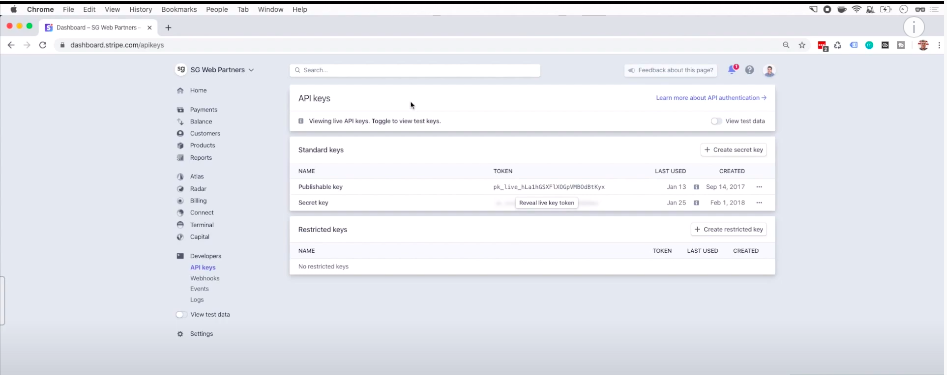The width and height of the screenshot is (947, 375).
Task: Open History menu
Action: 141,10
